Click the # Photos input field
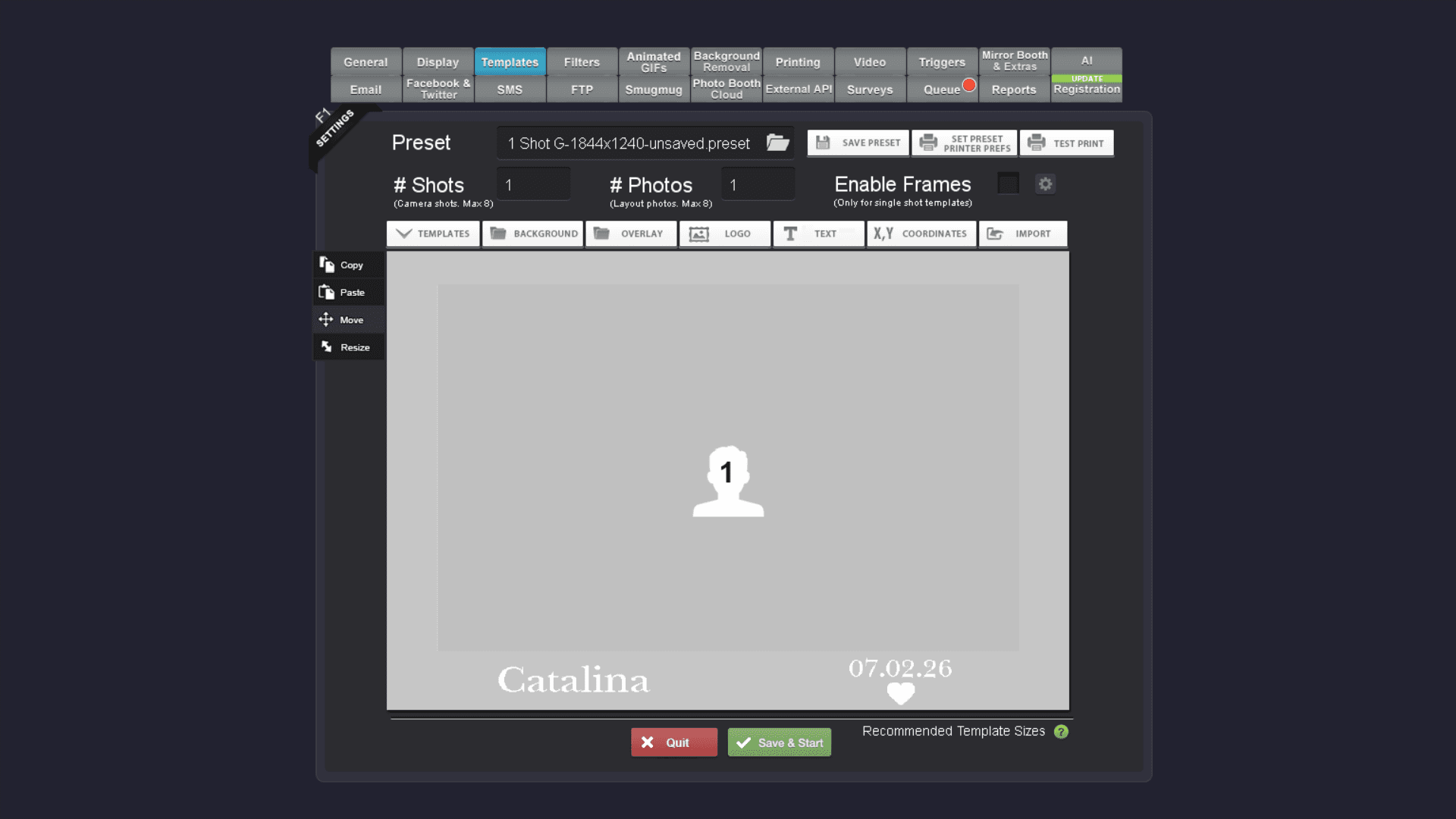This screenshot has height=819, width=1456. (758, 184)
